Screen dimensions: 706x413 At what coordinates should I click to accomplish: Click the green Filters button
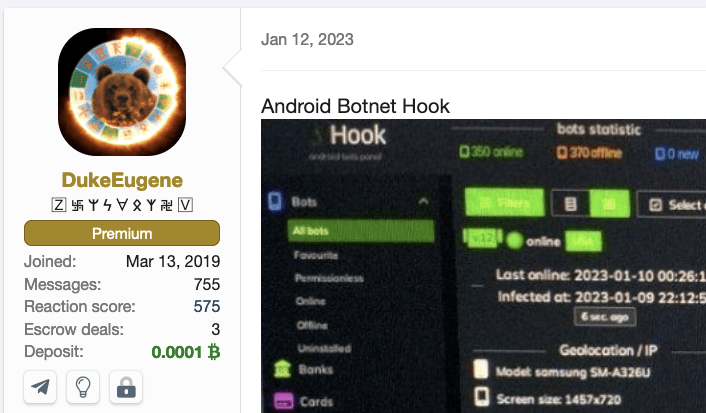click(504, 203)
